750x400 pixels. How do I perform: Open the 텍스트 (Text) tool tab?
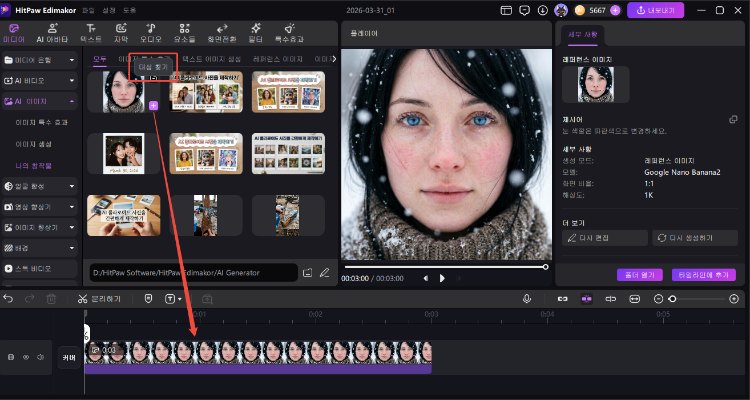point(91,33)
